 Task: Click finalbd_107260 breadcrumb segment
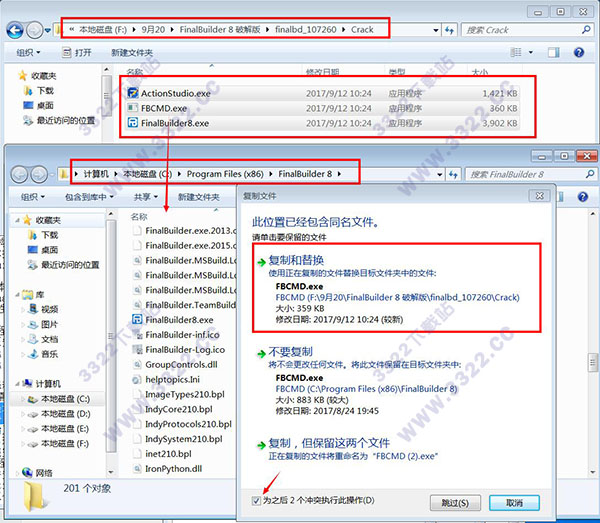(x=306, y=29)
